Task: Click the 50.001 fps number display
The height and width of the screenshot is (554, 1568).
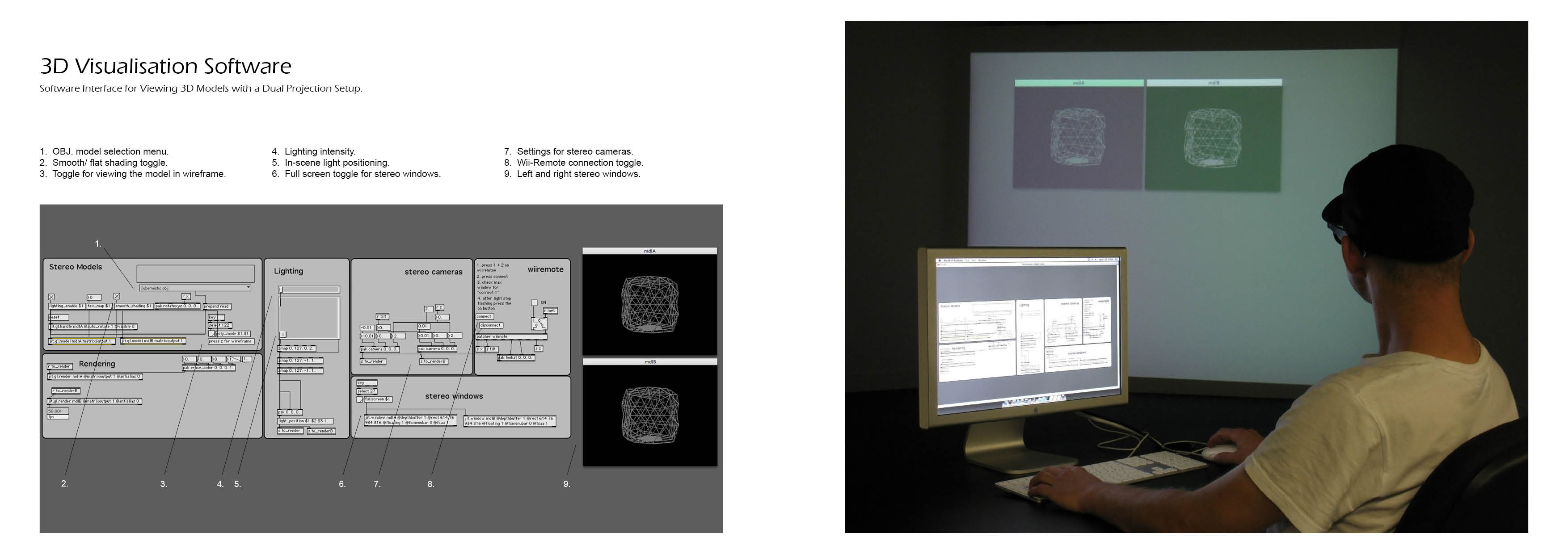Action: pyautogui.click(x=58, y=411)
